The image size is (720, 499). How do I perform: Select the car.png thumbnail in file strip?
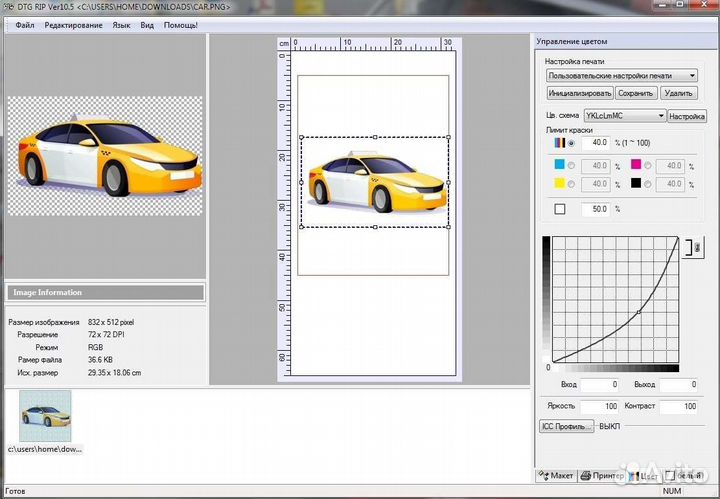click(x=45, y=416)
